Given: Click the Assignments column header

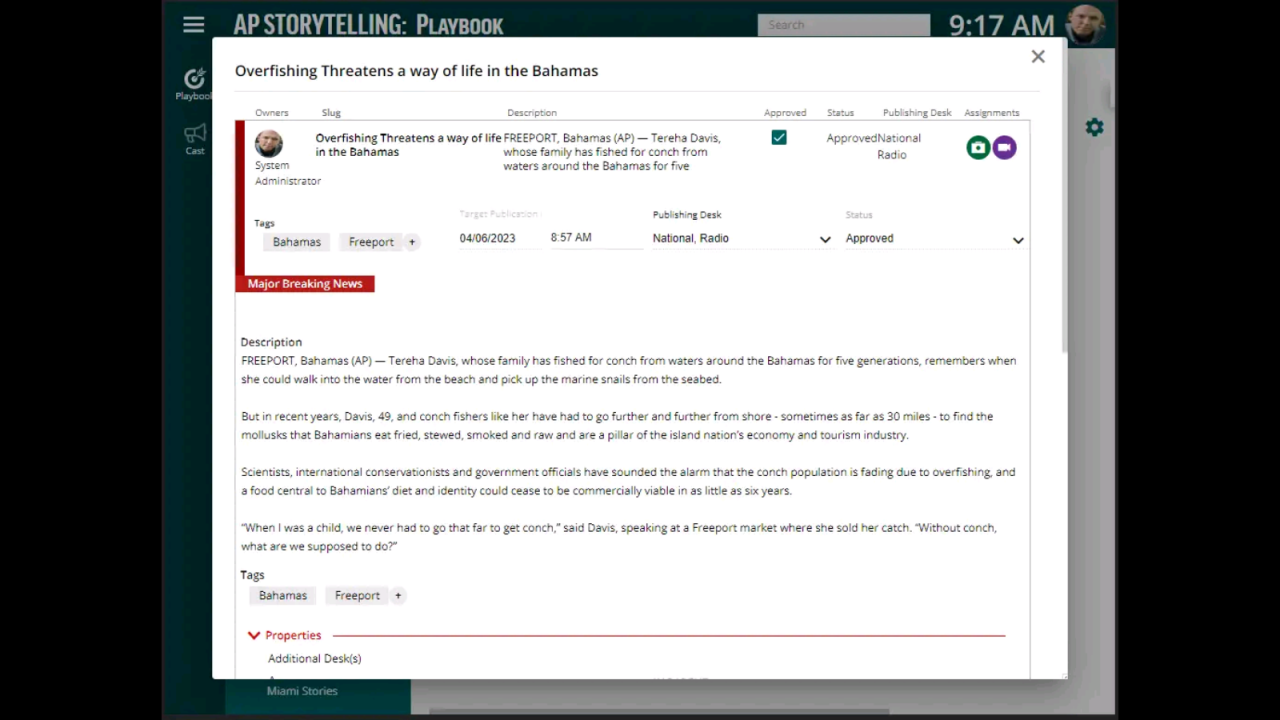Looking at the screenshot, I should (x=992, y=113).
